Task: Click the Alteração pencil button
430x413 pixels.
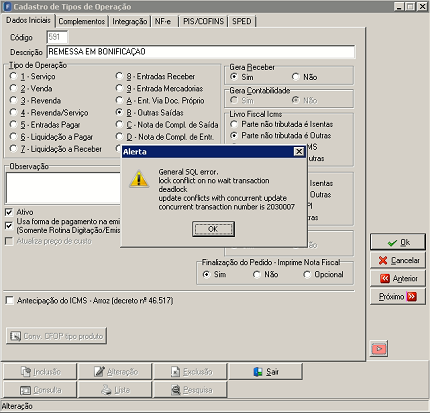Action: point(115,372)
